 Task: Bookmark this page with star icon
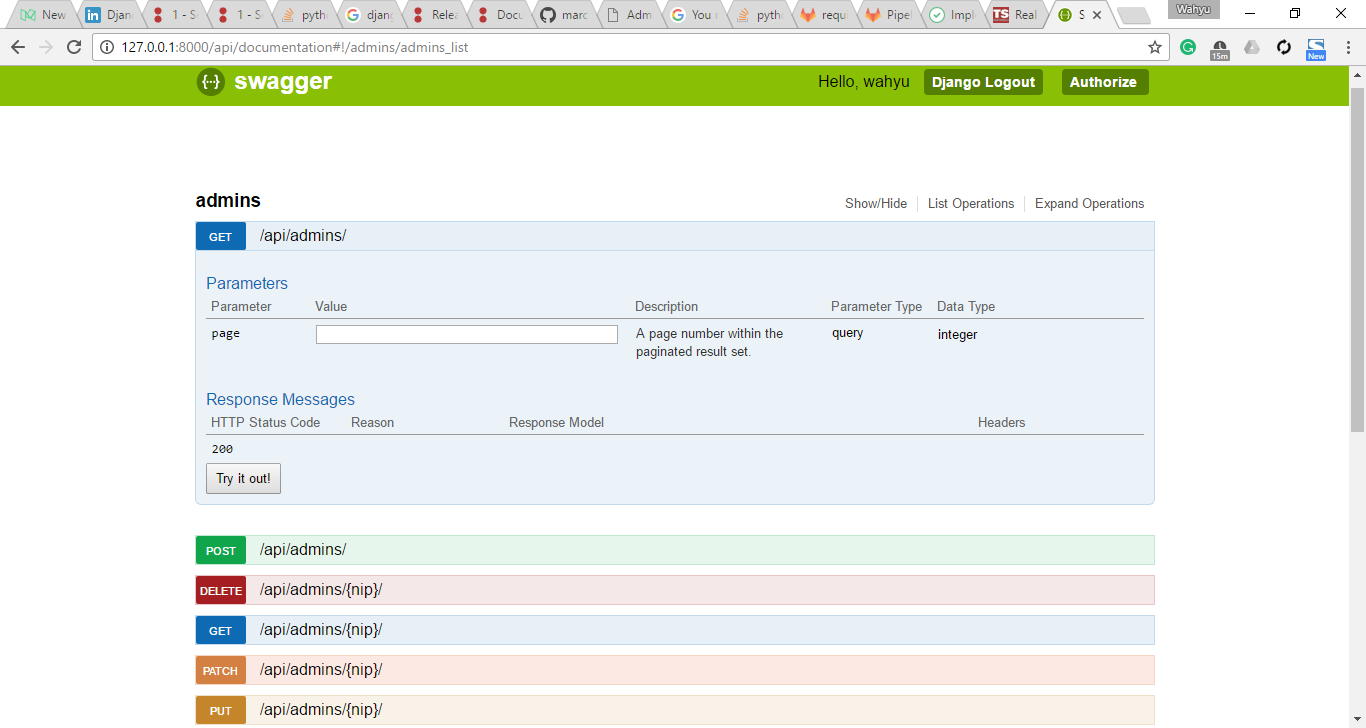[1154, 47]
